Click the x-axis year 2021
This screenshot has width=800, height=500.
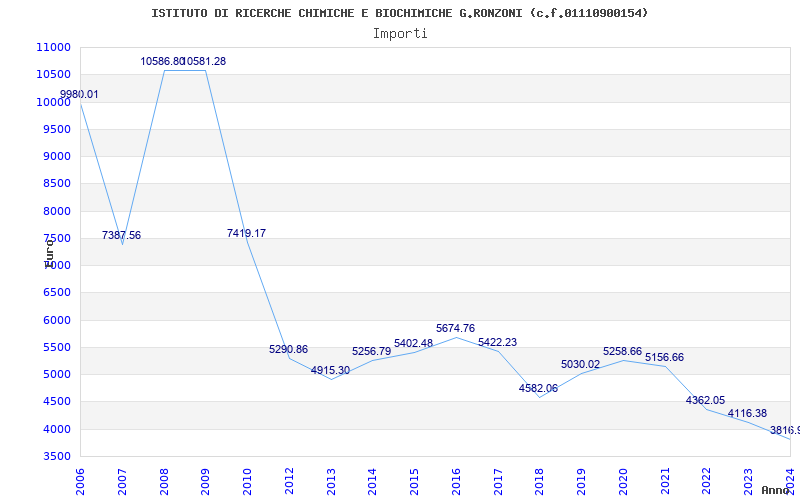pyautogui.click(x=665, y=482)
